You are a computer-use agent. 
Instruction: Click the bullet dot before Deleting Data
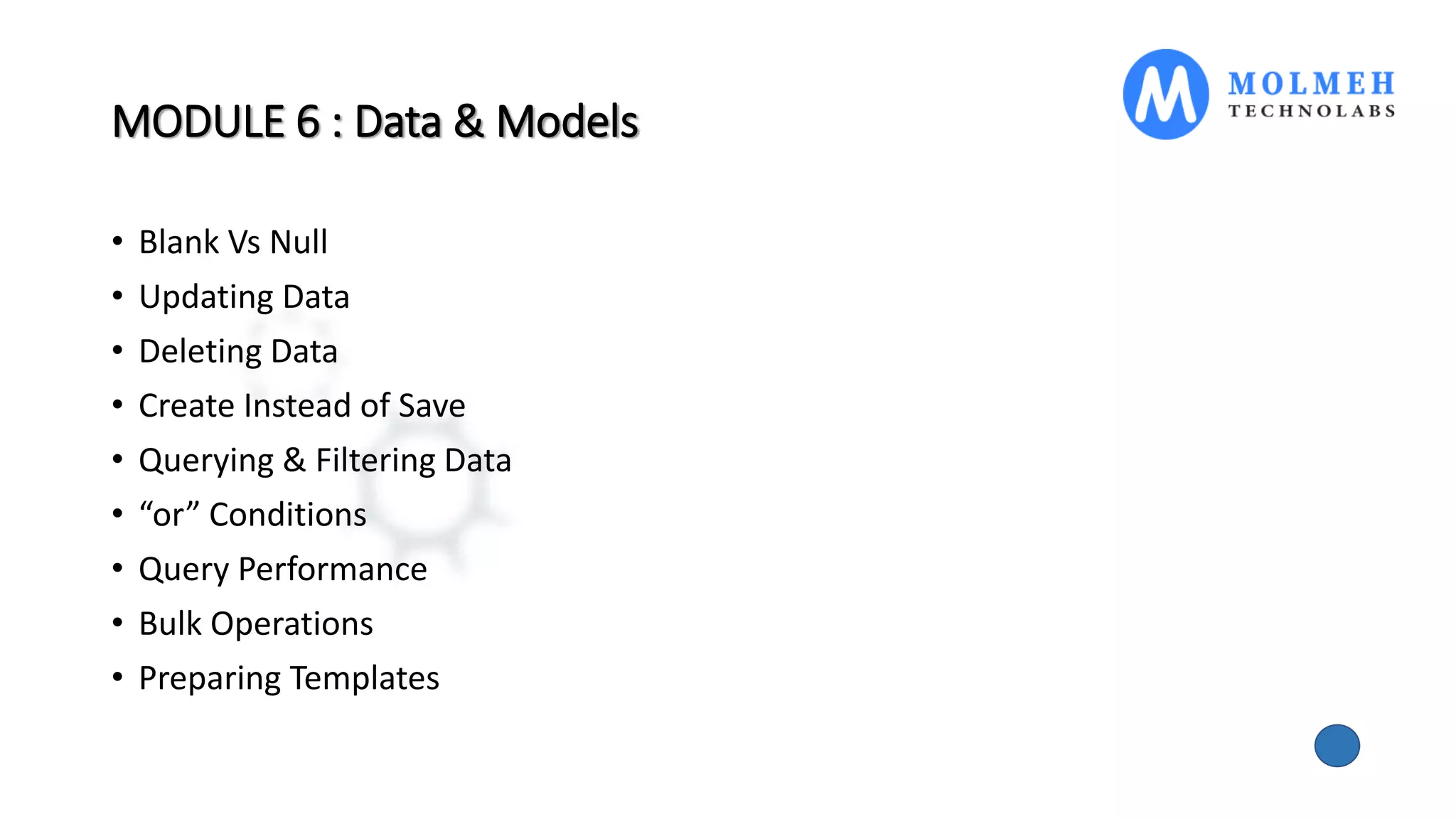(x=118, y=350)
